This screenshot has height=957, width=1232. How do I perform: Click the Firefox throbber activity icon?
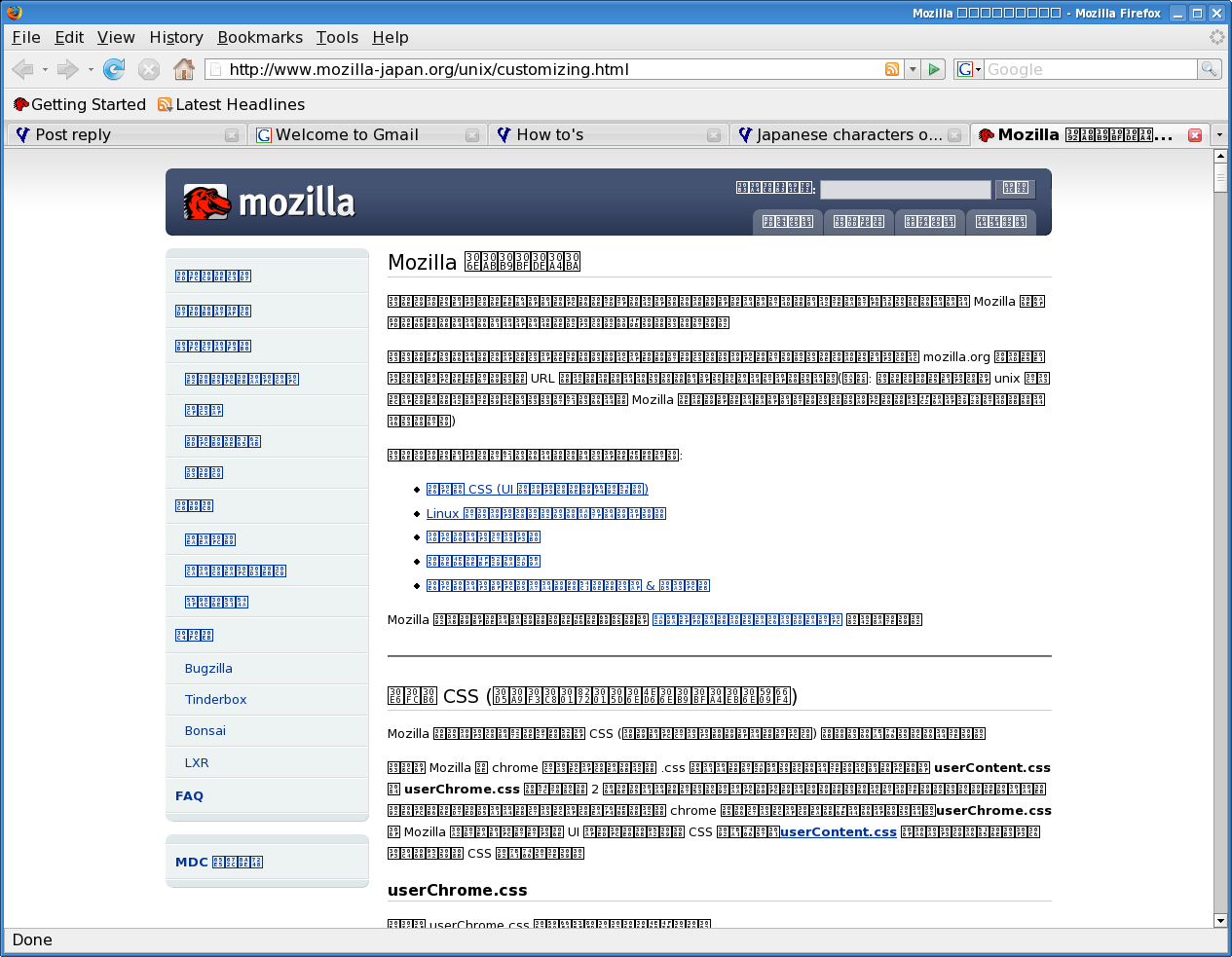pos(1216,37)
